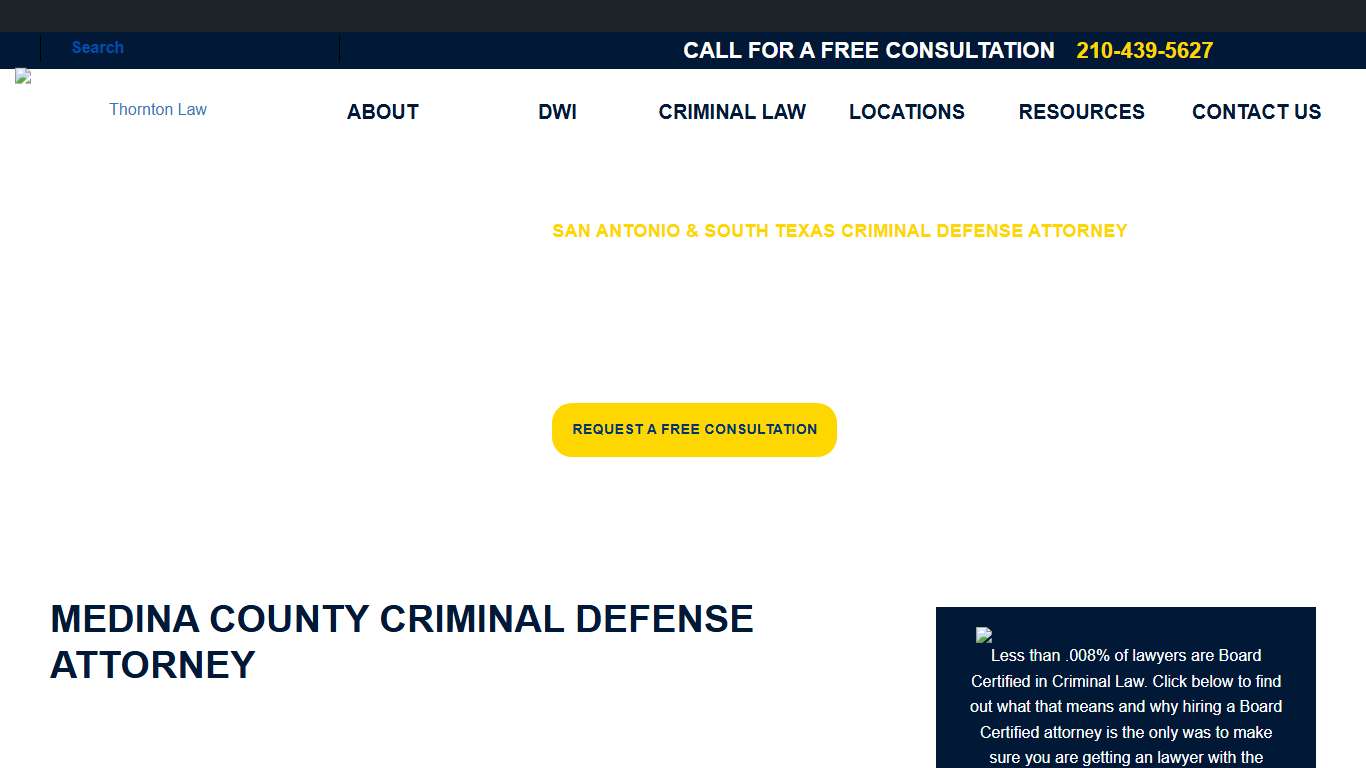The height and width of the screenshot is (768, 1366).
Task: Expand the RESOURCES navigation item
Action: pyautogui.click(x=1081, y=112)
